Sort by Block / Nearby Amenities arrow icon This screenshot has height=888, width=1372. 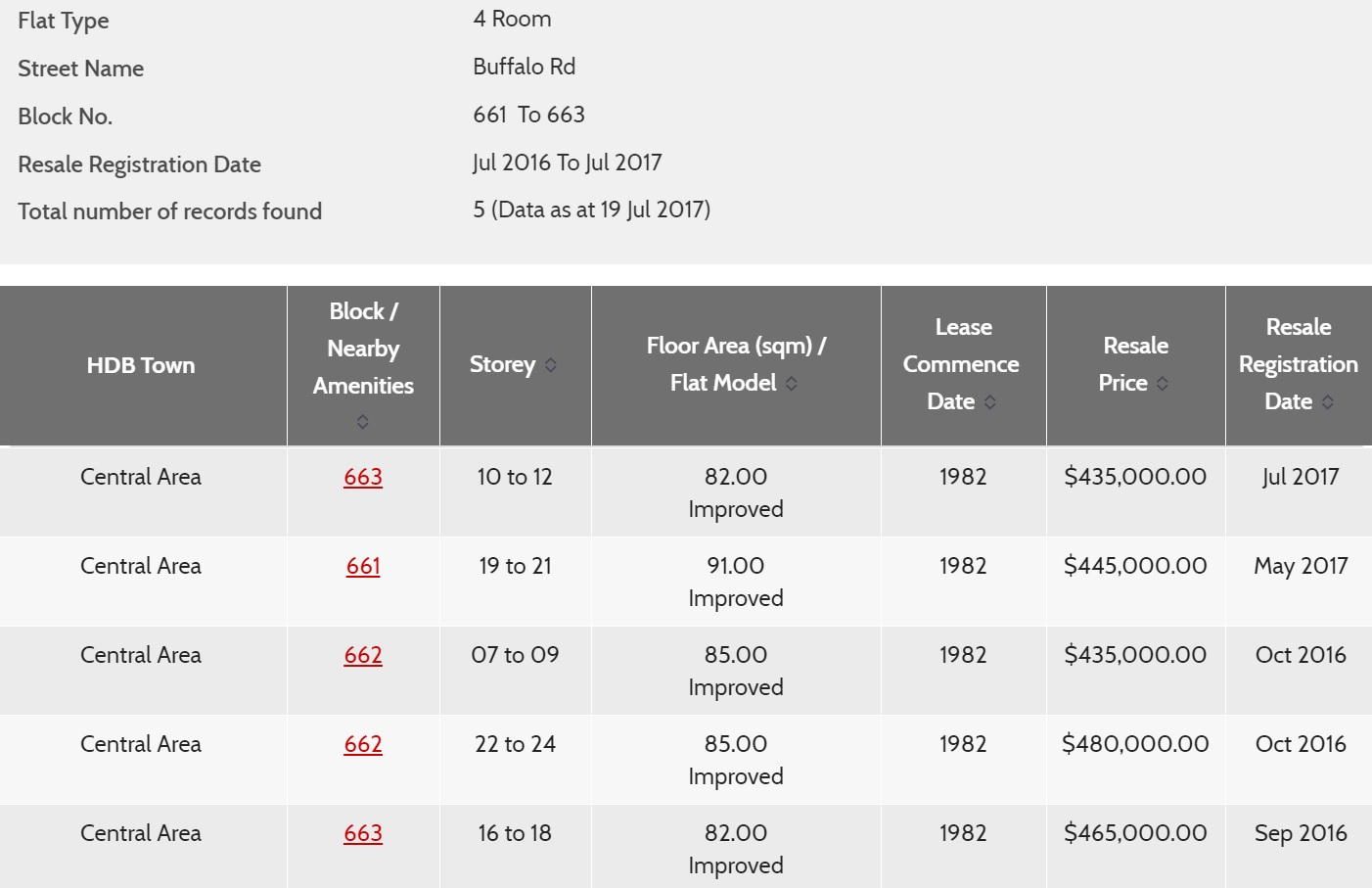coord(363,422)
